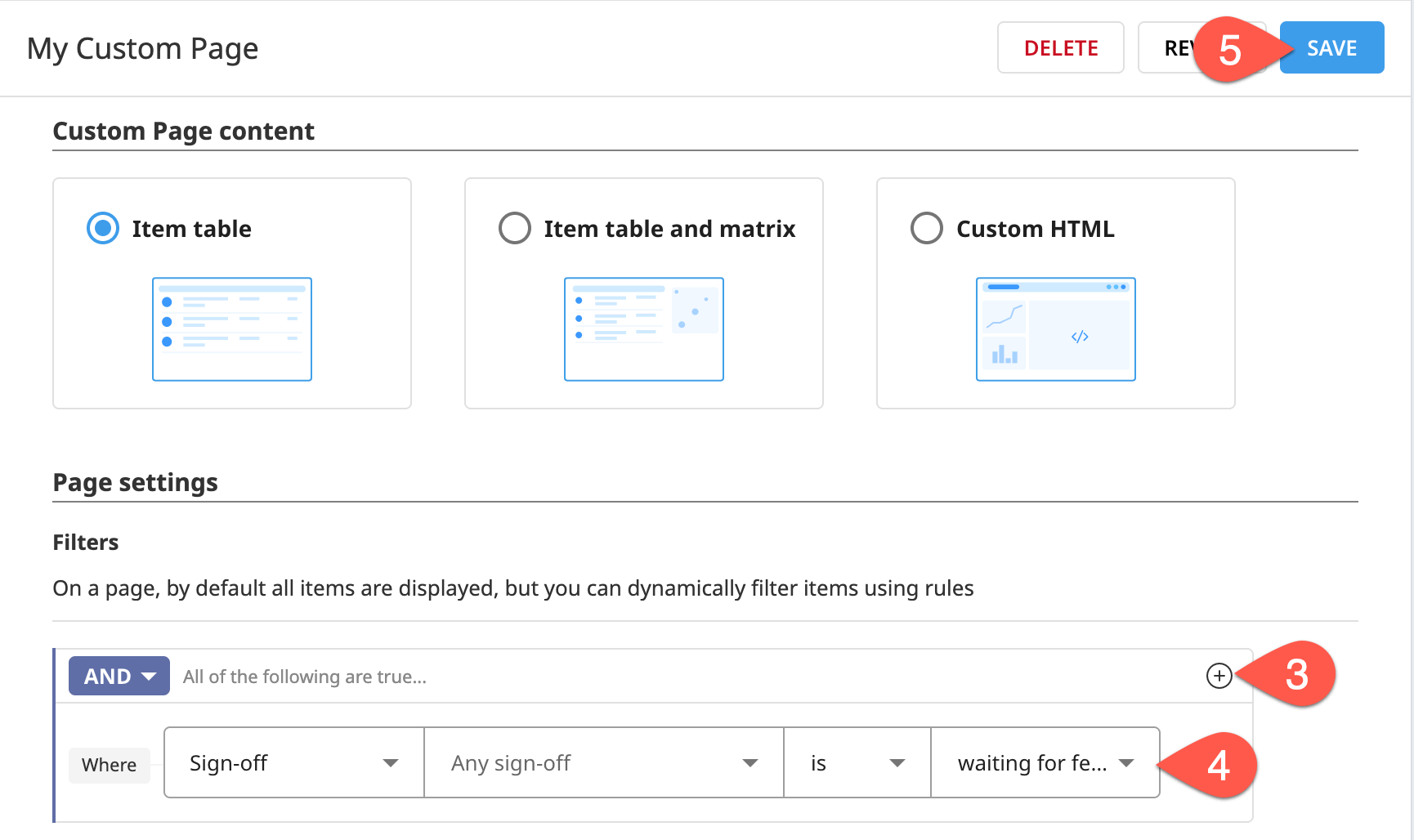This screenshot has width=1414, height=840.
Task: Click the 'Filters' section label
Action: (85, 541)
